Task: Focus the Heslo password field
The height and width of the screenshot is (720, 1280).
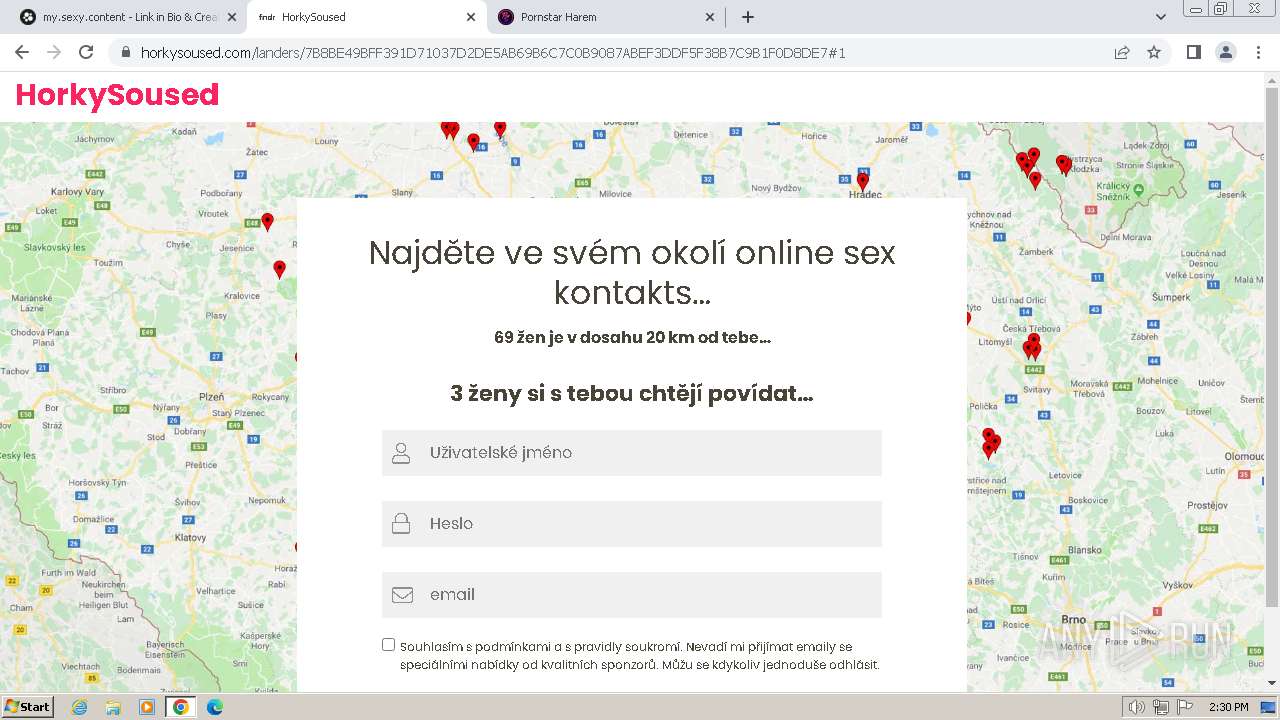Action: pyautogui.click(x=632, y=524)
